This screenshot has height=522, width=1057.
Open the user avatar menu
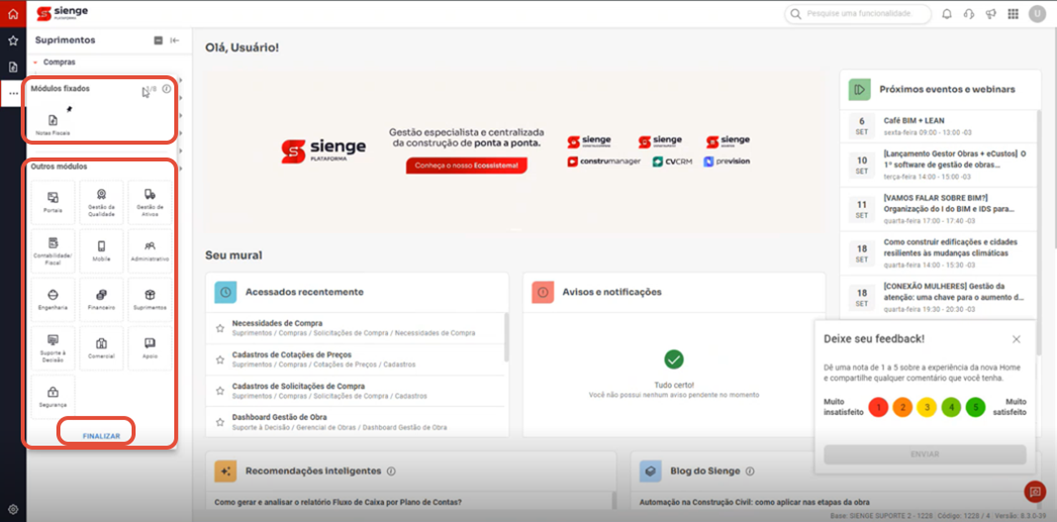point(1037,14)
